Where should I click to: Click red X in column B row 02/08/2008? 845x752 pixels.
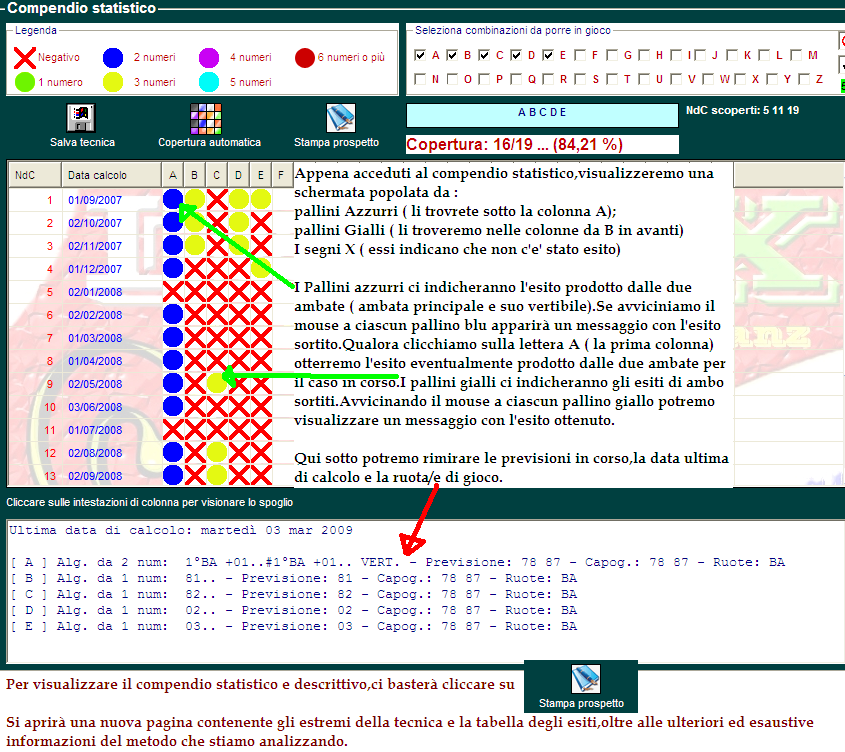tap(195, 452)
